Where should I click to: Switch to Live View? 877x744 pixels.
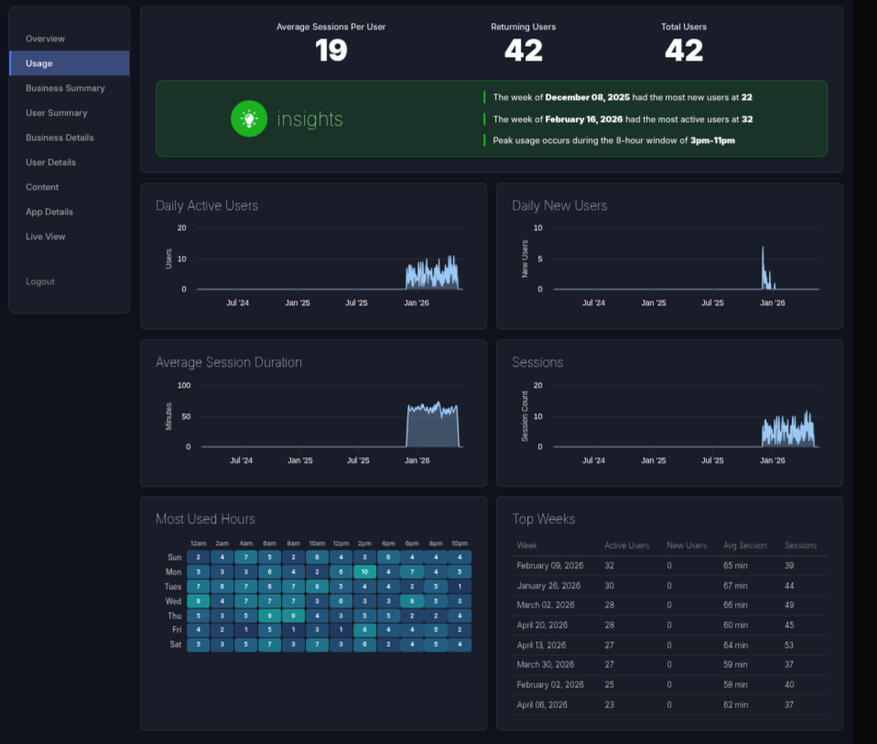pyautogui.click(x=45, y=236)
